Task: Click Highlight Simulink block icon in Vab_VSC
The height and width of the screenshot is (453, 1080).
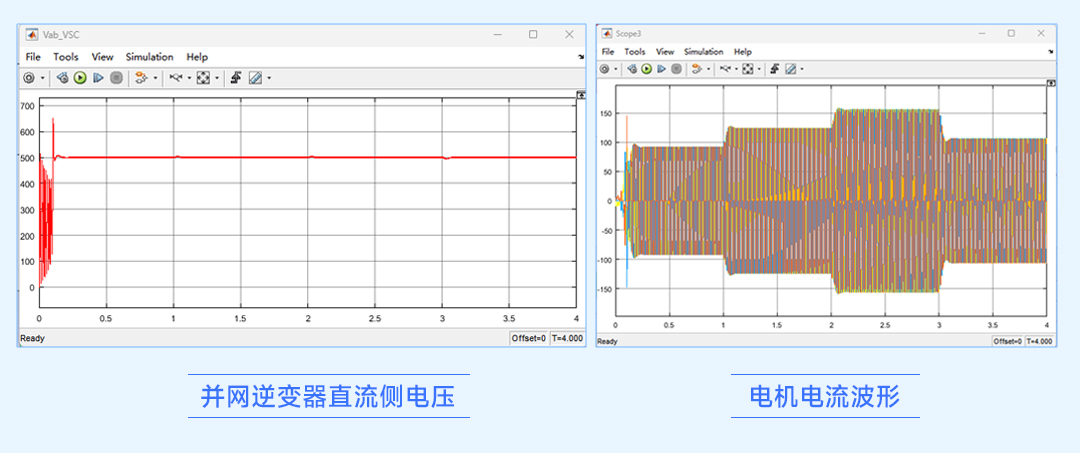Action: click(141, 78)
